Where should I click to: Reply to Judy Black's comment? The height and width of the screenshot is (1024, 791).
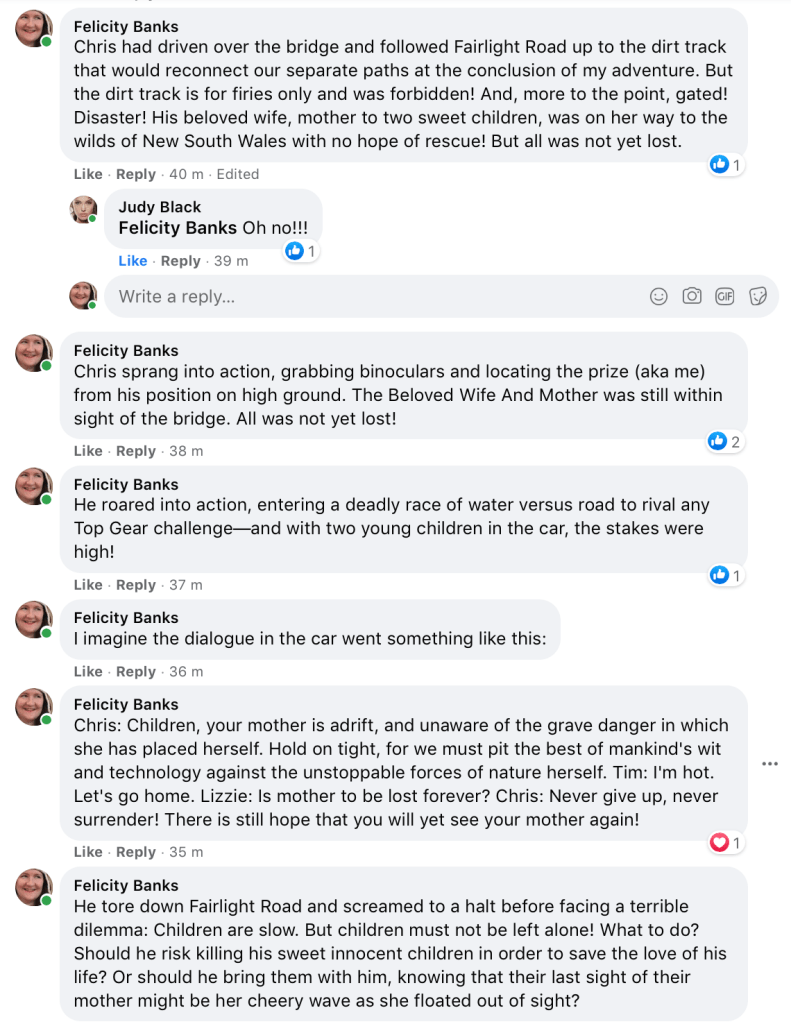click(x=181, y=261)
